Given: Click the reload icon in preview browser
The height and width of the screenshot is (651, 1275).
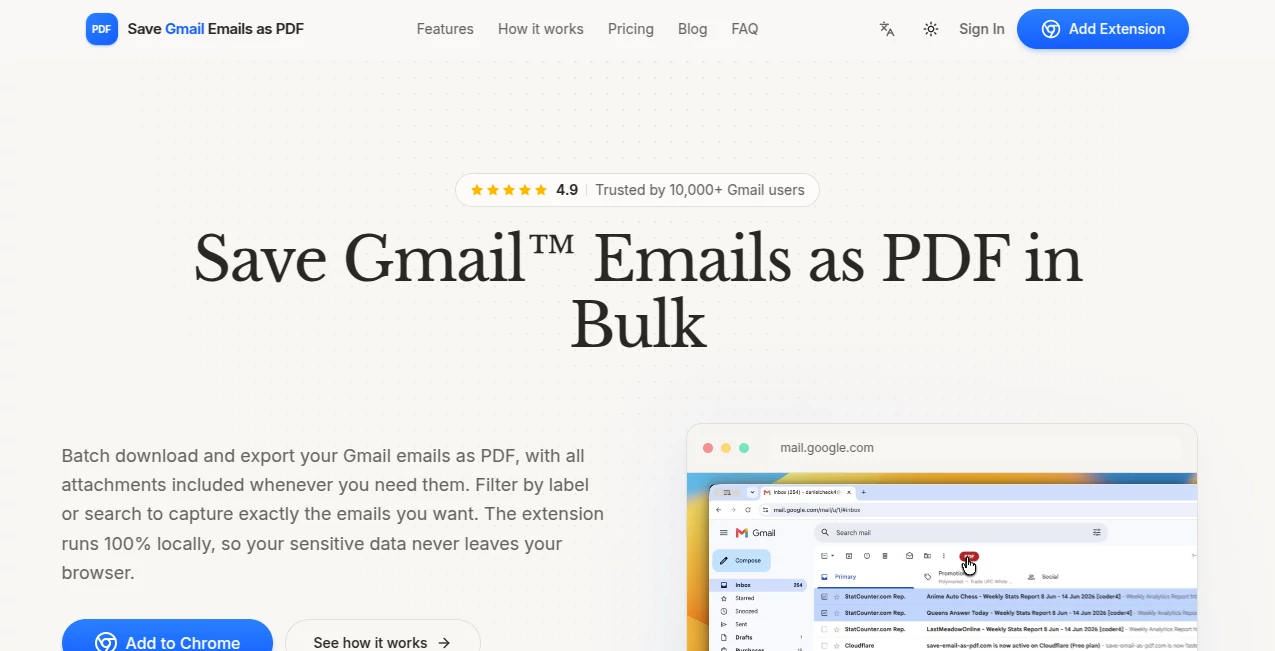Looking at the screenshot, I should (x=748, y=510).
